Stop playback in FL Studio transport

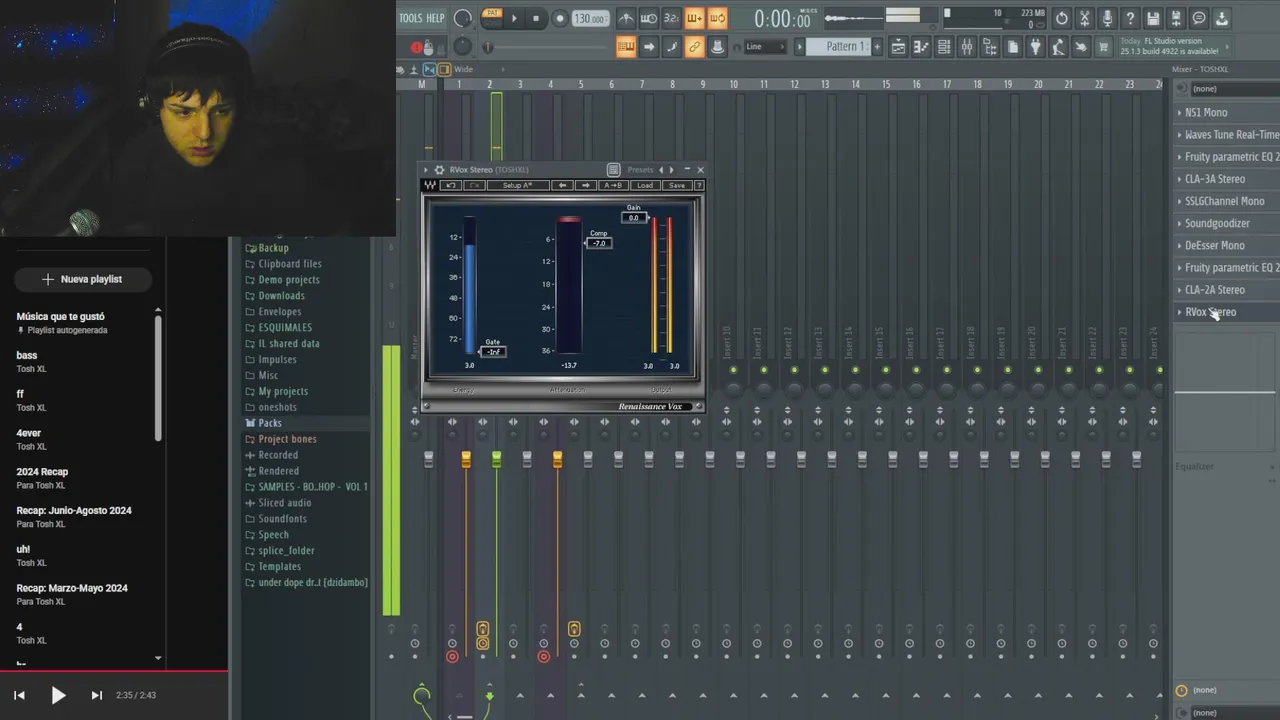[x=536, y=18]
